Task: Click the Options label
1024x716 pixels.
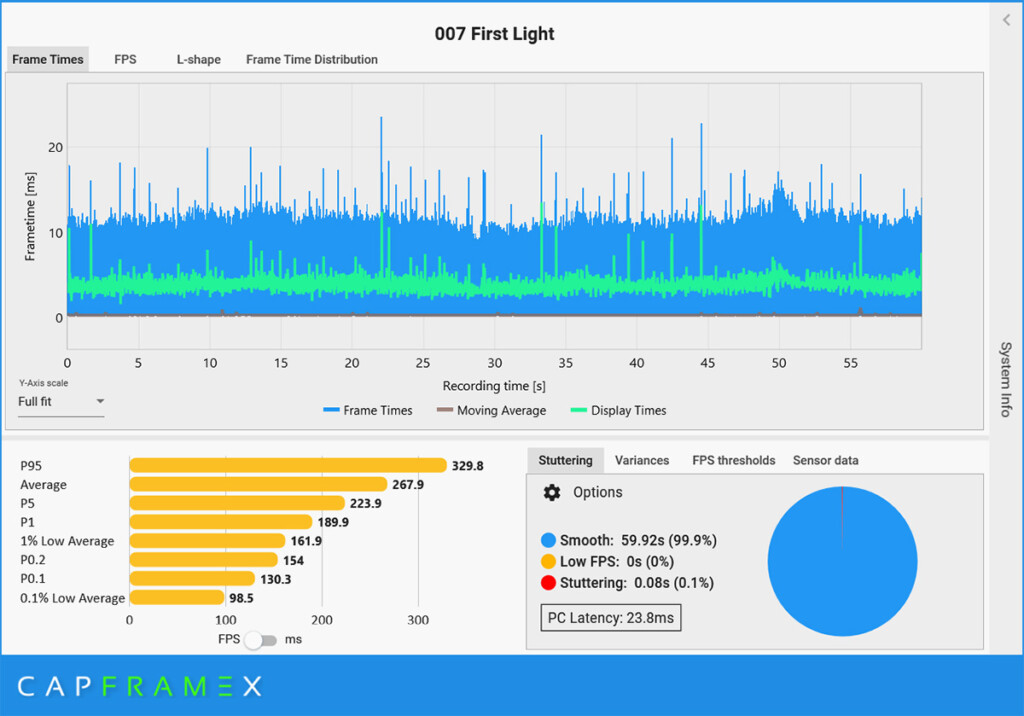Action: (598, 493)
